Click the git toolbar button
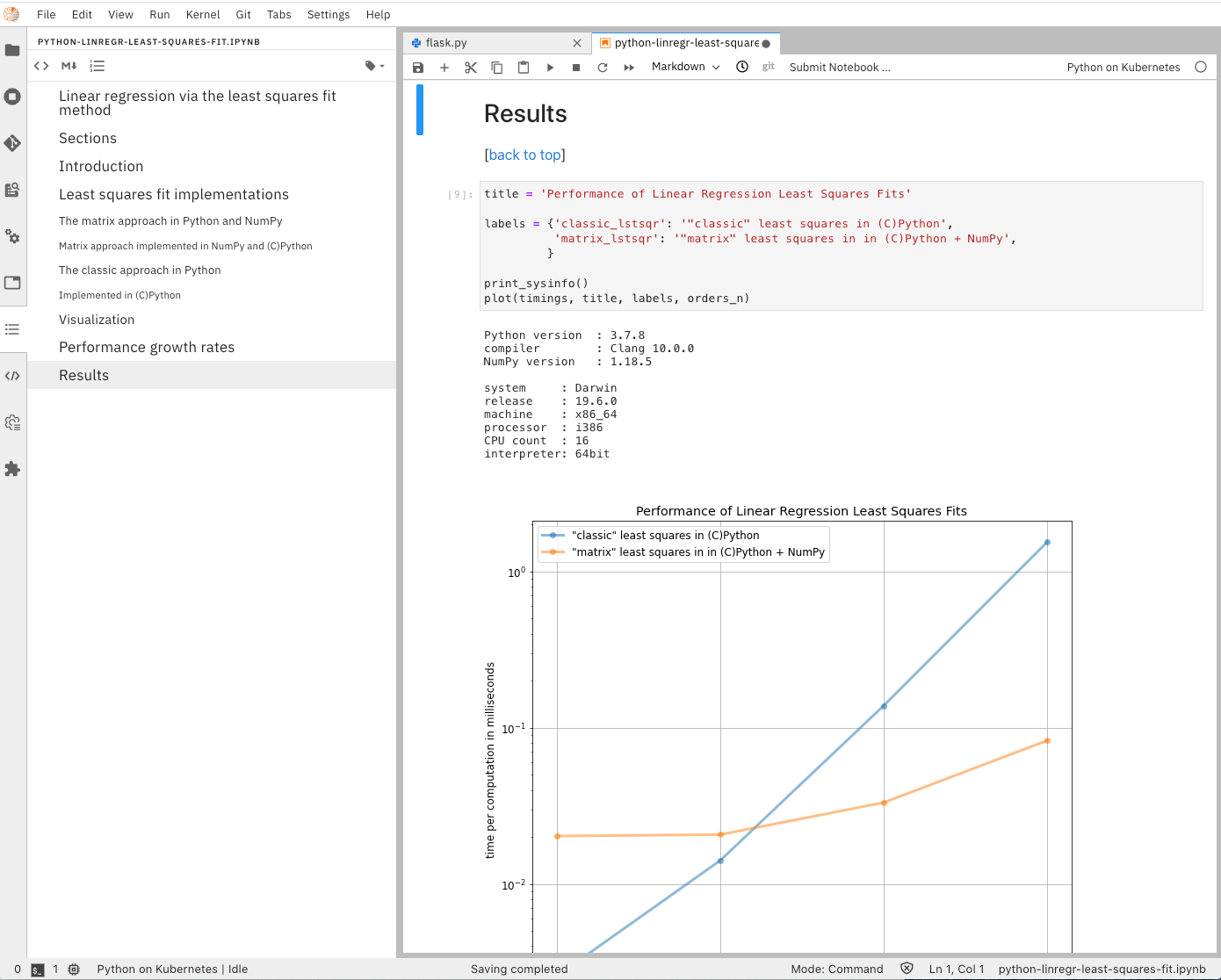The height and width of the screenshot is (980, 1221). click(769, 67)
